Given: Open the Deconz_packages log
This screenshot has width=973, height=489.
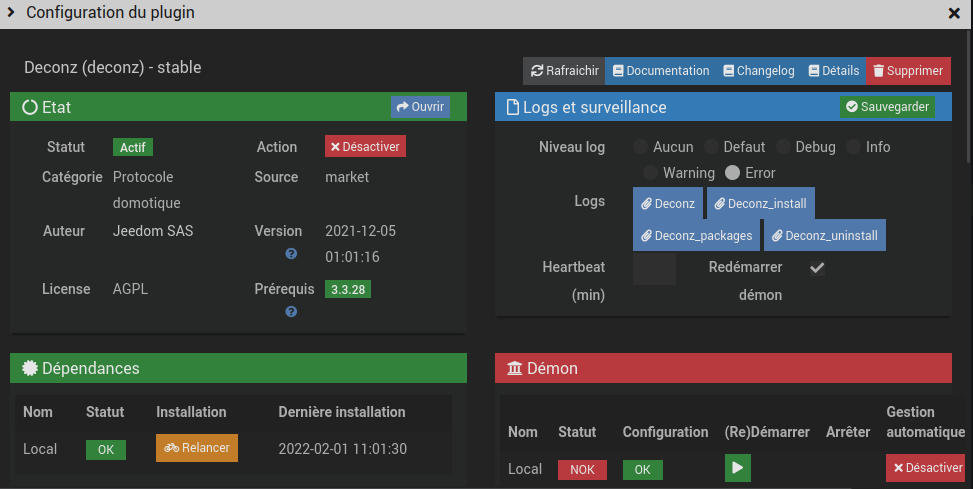Looking at the screenshot, I should 696,235.
